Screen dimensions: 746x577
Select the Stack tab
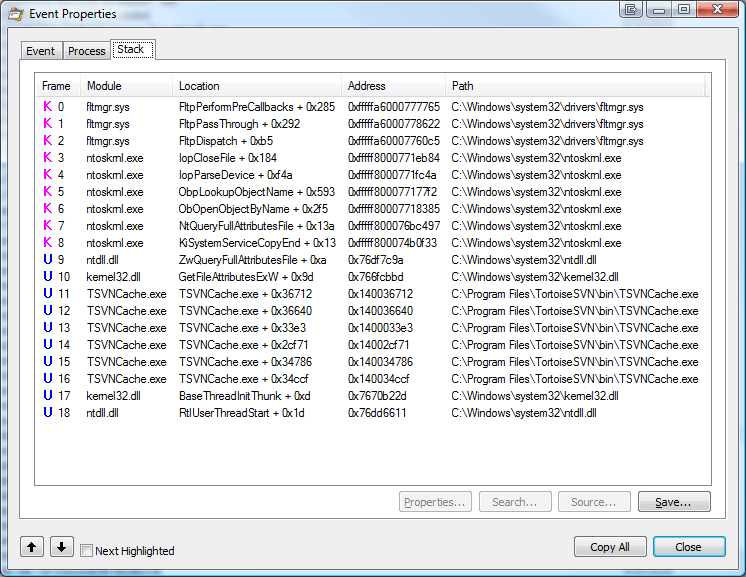(132, 49)
